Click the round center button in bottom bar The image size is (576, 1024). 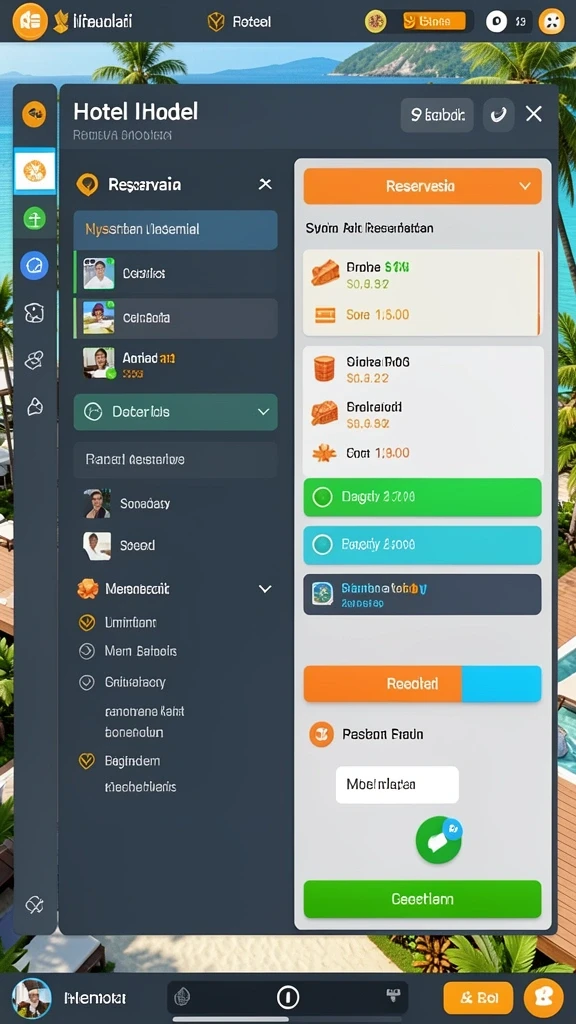[287, 997]
